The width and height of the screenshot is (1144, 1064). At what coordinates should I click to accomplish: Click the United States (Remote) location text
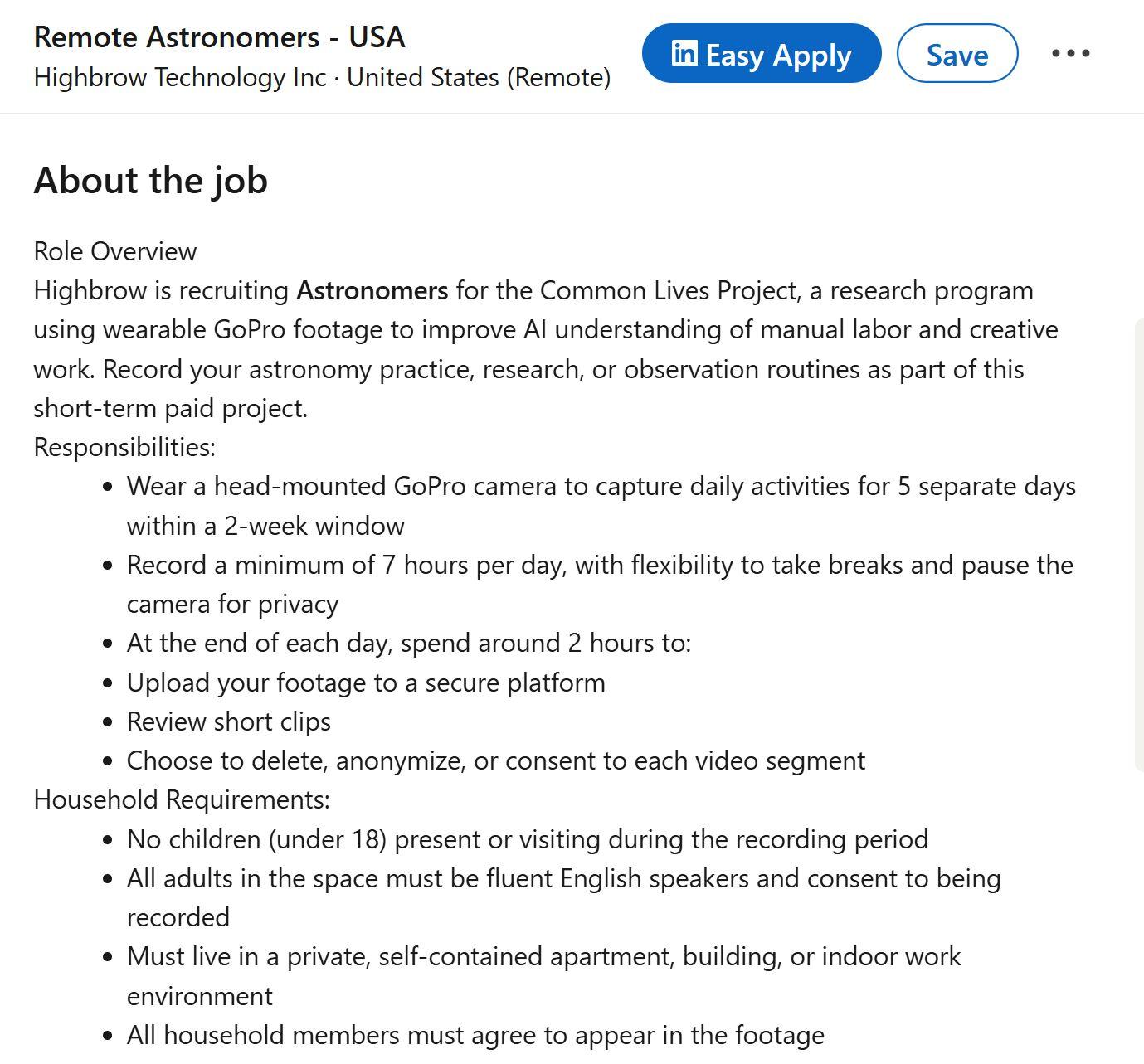[479, 78]
